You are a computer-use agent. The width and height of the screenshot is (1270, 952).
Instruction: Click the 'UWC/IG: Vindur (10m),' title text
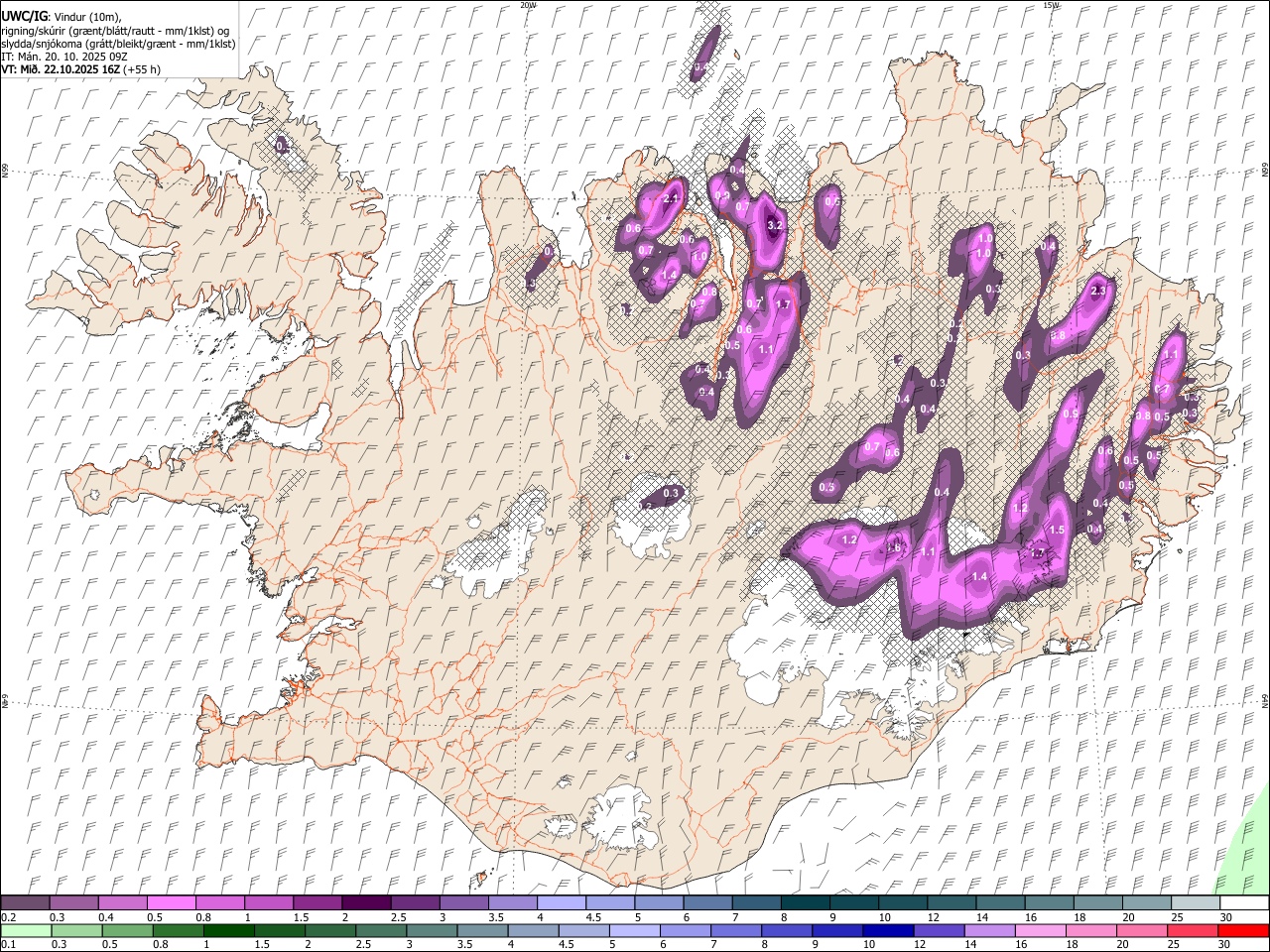click(x=62, y=17)
